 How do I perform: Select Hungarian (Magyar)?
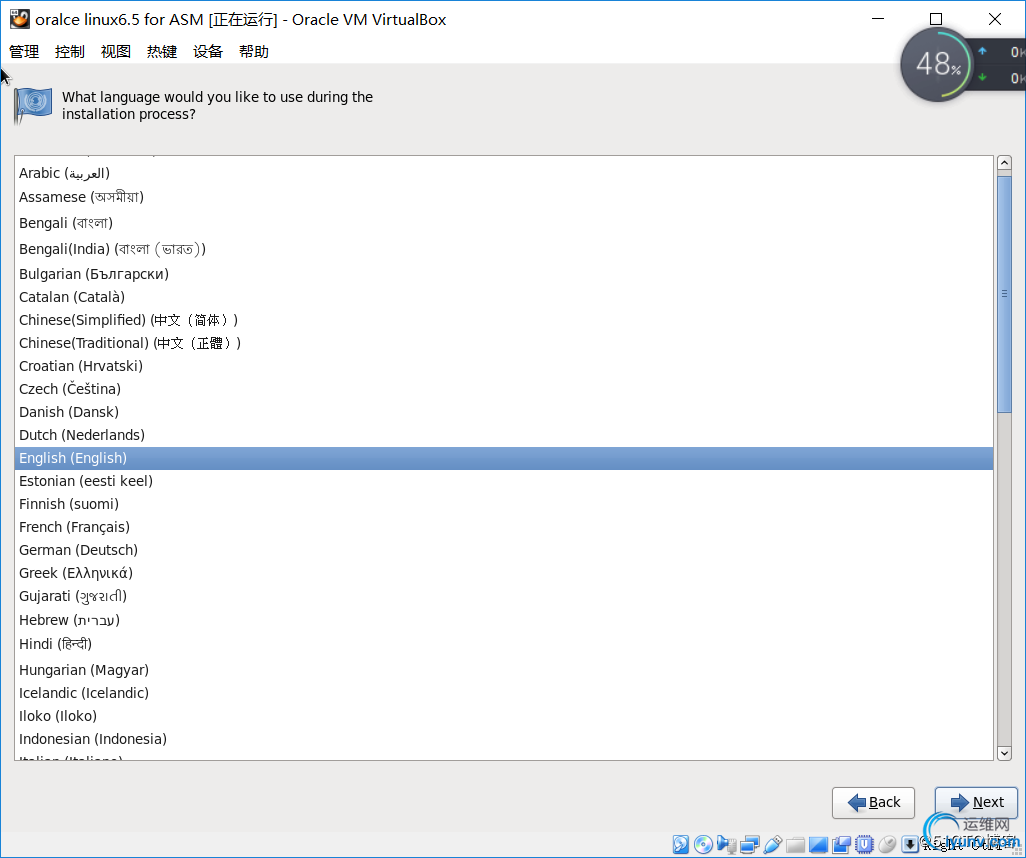point(504,670)
